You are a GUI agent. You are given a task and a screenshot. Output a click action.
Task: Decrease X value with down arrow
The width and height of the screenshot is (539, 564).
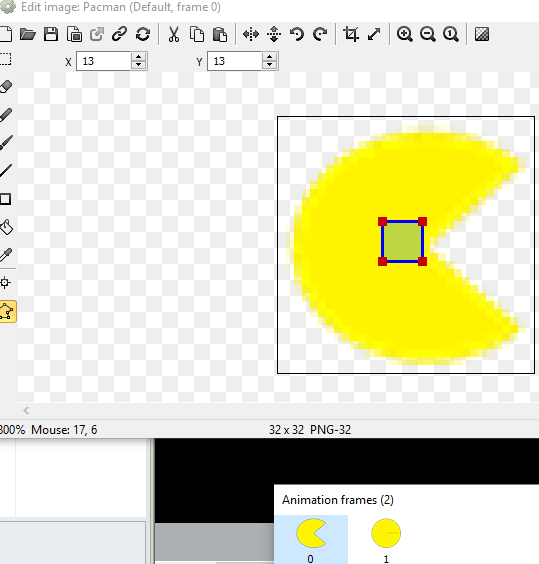(139, 65)
